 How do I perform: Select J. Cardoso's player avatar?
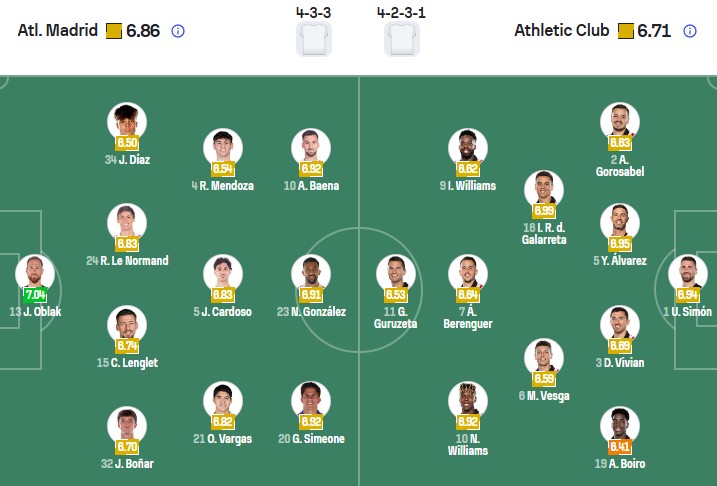(x=222, y=273)
